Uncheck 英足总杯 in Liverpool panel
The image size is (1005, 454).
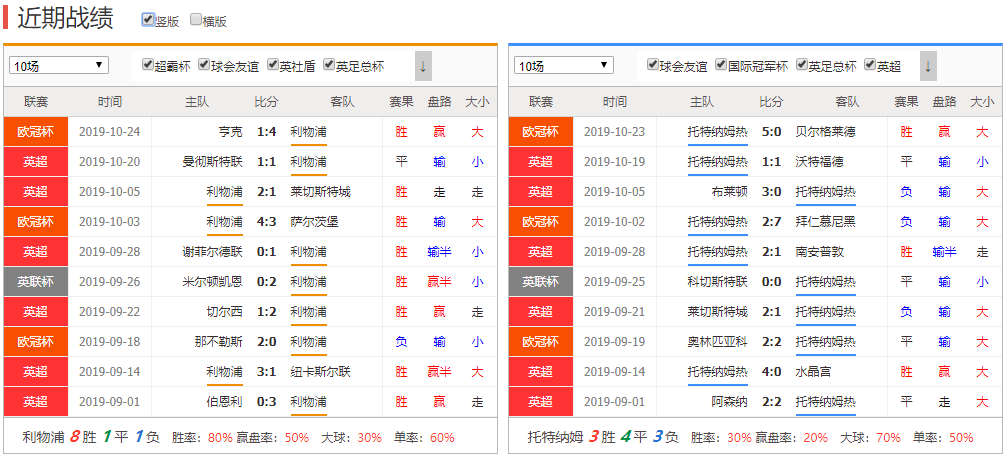point(329,65)
